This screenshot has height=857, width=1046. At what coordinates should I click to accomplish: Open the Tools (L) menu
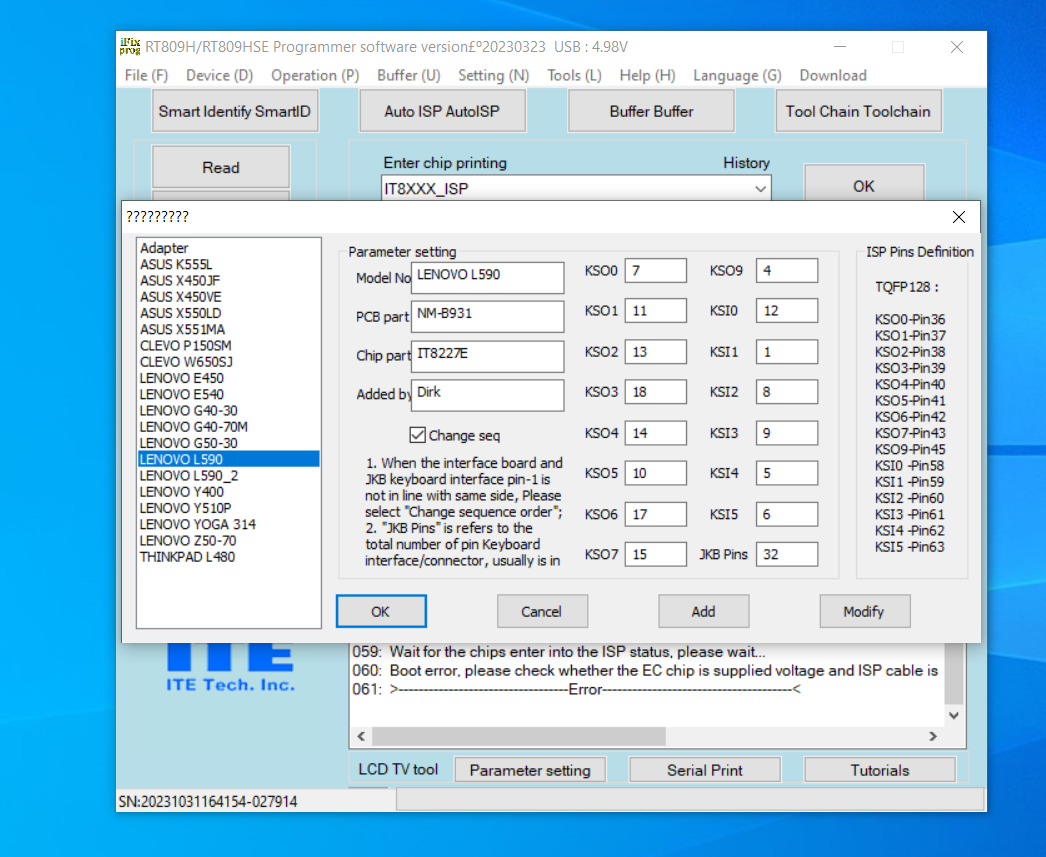574,75
